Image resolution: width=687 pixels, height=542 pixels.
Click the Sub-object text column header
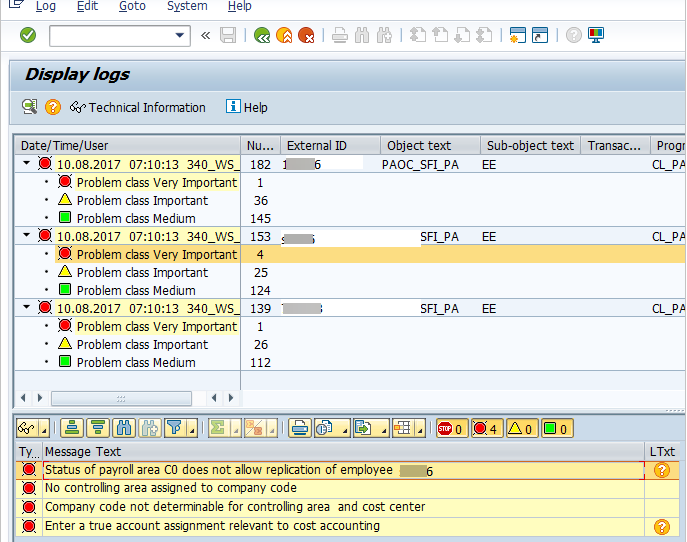(x=530, y=145)
